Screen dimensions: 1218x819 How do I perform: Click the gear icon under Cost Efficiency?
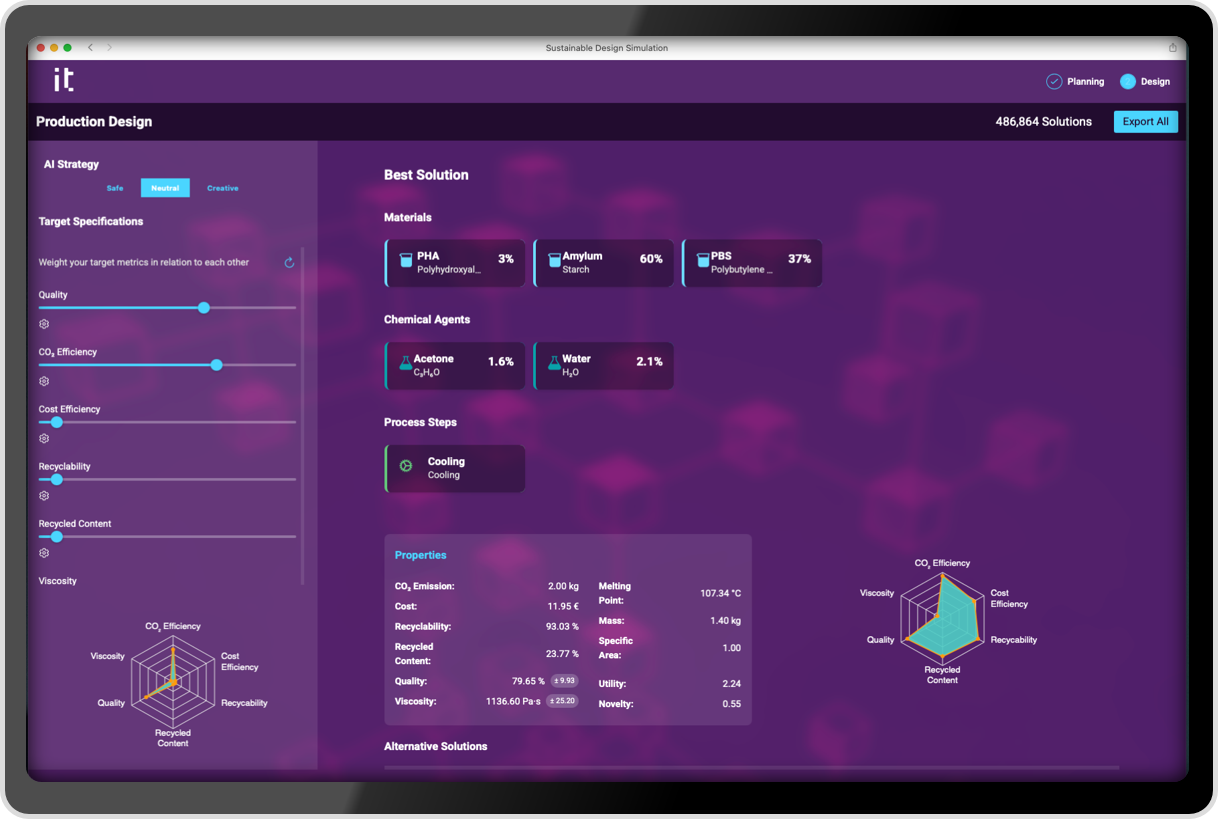point(44,438)
